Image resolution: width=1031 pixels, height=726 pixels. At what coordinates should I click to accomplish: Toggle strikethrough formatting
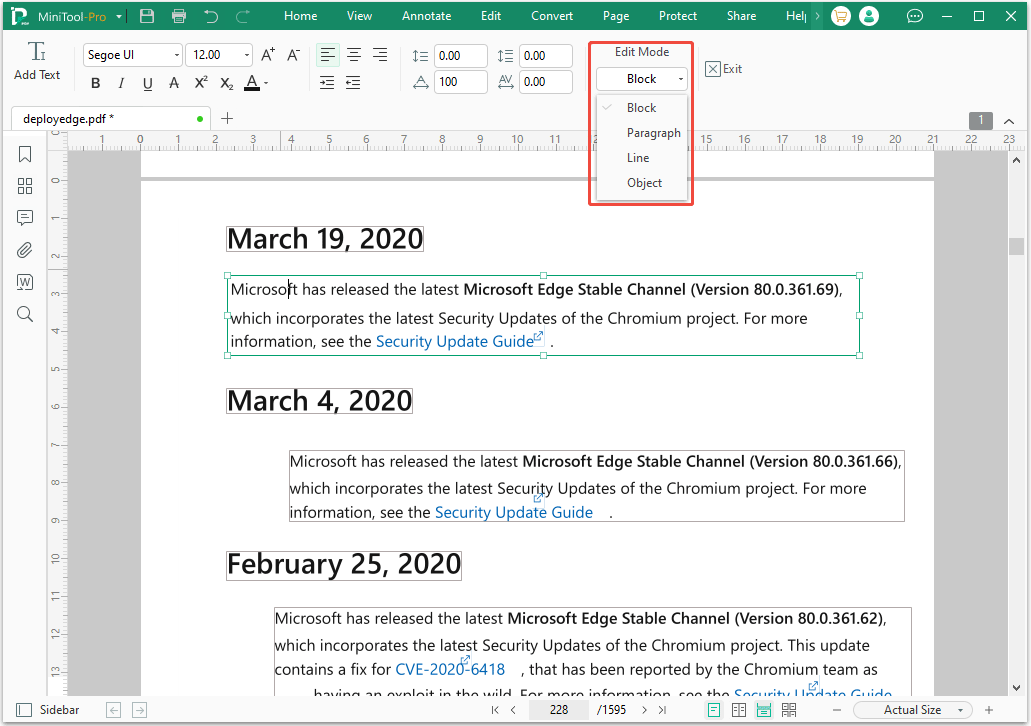coord(174,83)
